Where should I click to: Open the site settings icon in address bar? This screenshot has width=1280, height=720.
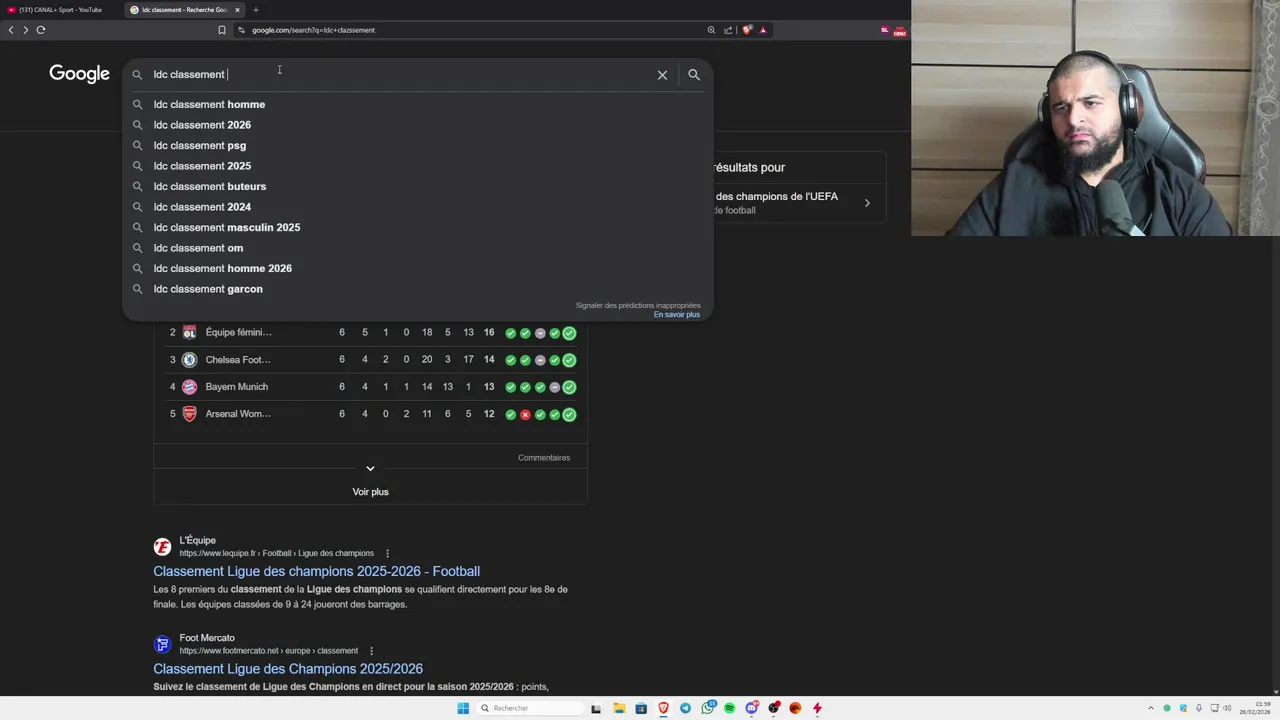[241, 30]
